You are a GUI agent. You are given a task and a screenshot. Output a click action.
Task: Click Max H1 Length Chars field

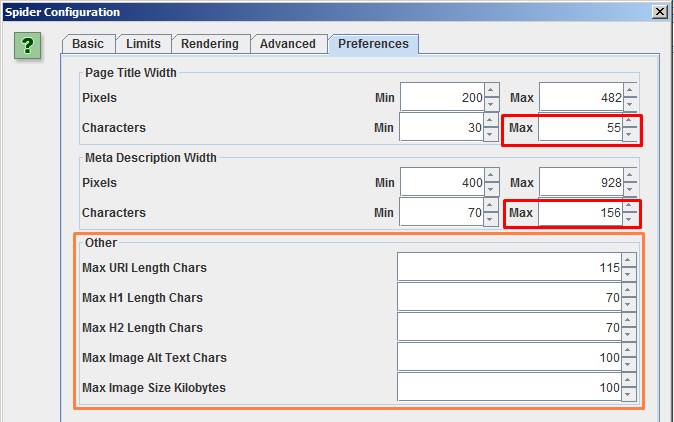[x=509, y=297]
